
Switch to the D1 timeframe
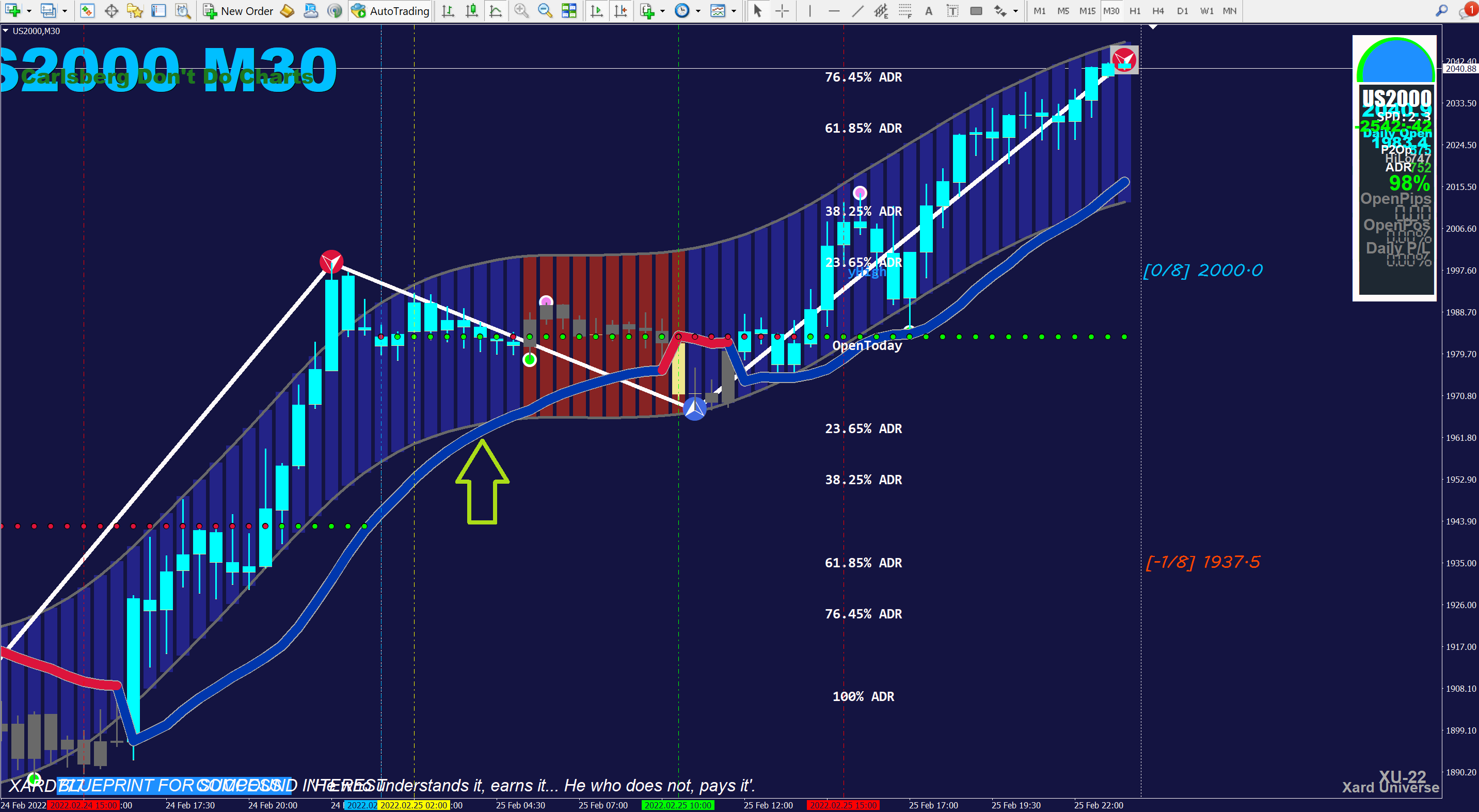click(1182, 11)
